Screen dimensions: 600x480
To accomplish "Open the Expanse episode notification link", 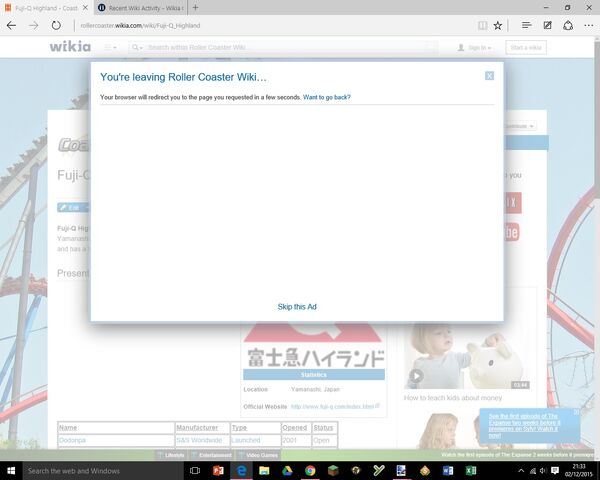I will [x=524, y=426].
